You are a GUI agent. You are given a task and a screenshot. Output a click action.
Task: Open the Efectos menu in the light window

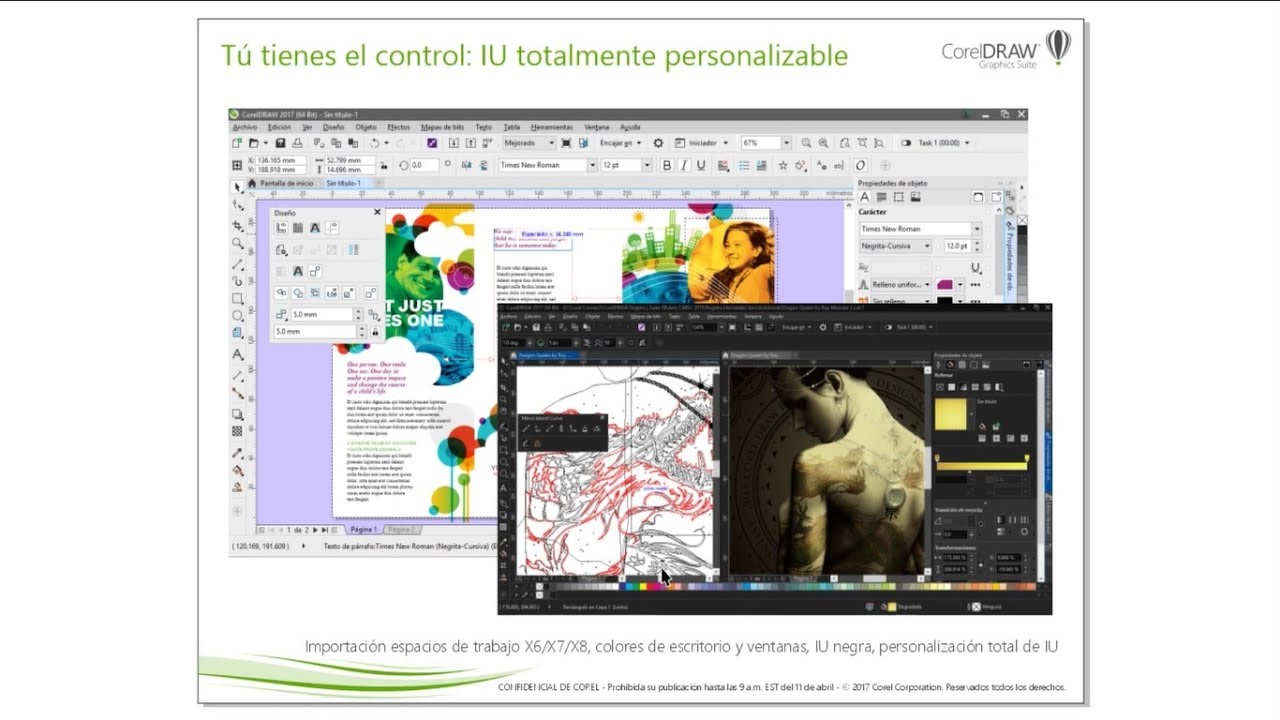point(398,127)
